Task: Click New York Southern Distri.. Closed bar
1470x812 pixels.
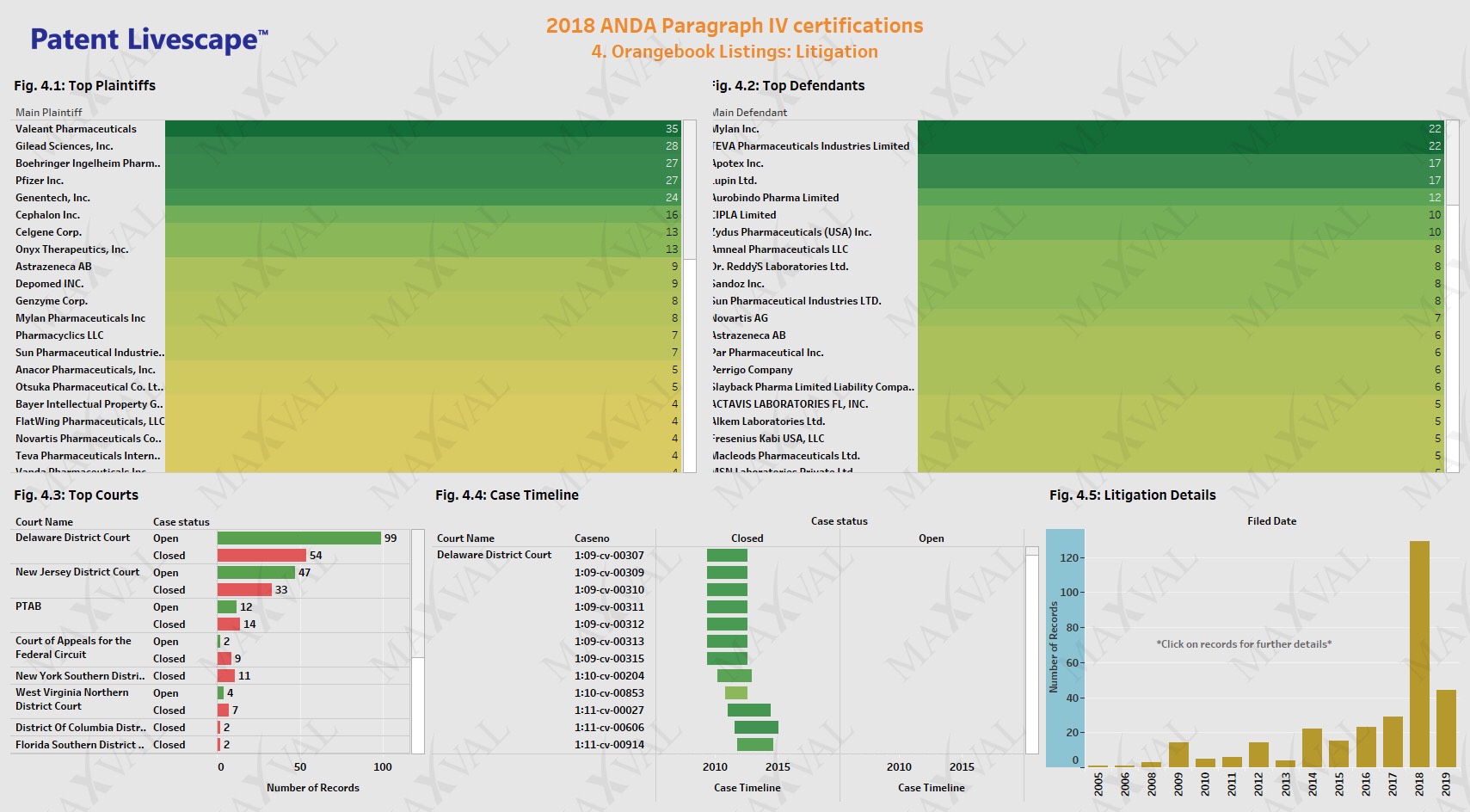Action: click(226, 675)
